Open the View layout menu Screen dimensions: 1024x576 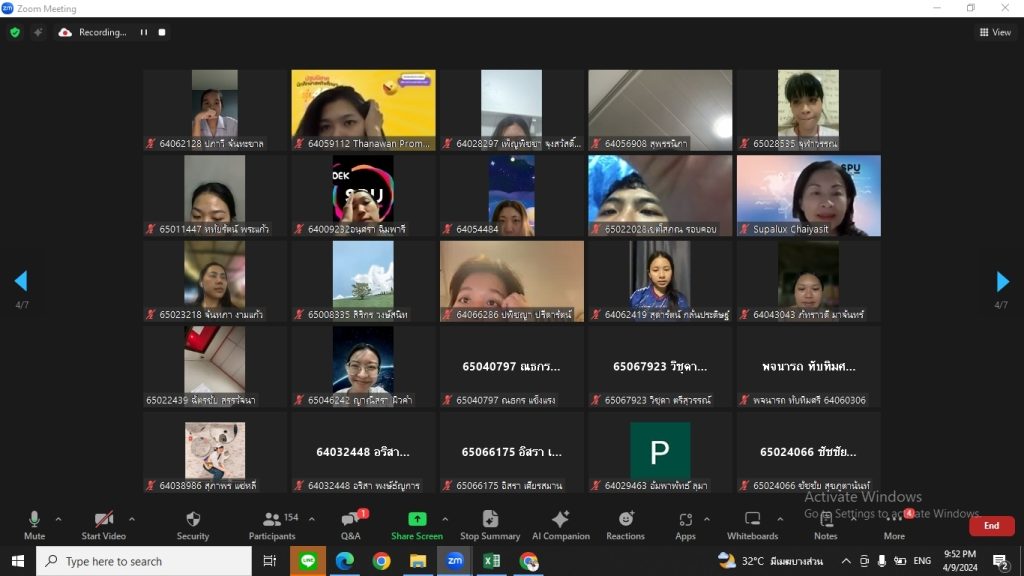tap(995, 32)
